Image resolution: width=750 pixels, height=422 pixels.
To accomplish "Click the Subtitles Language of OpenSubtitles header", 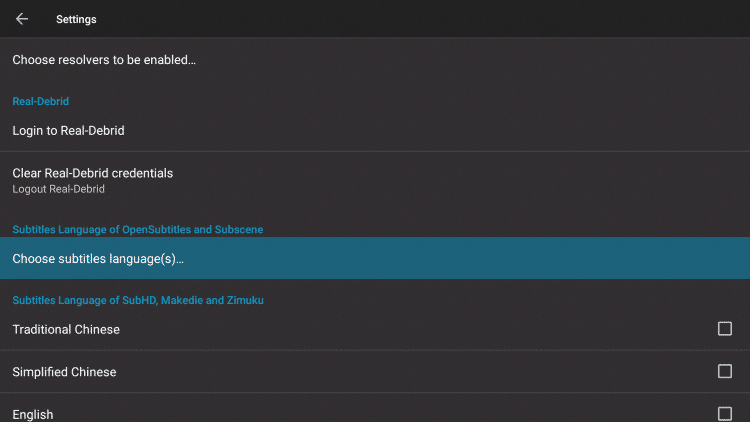I will coord(138,230).
